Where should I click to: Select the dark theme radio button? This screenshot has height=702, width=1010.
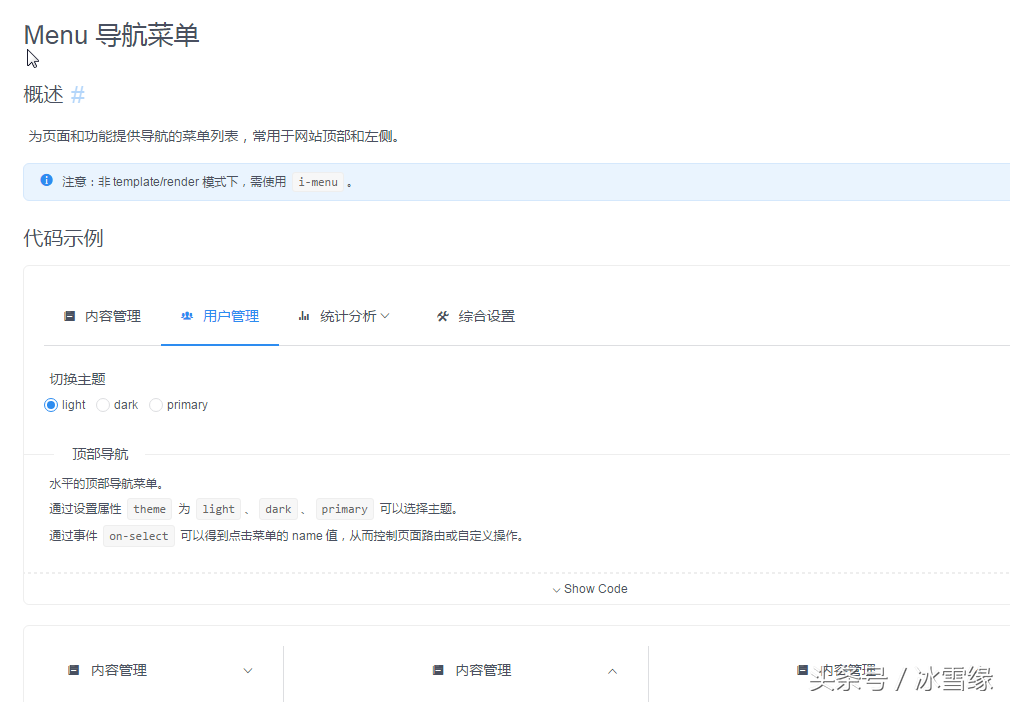pyautogui.click(x=103, y=405)
